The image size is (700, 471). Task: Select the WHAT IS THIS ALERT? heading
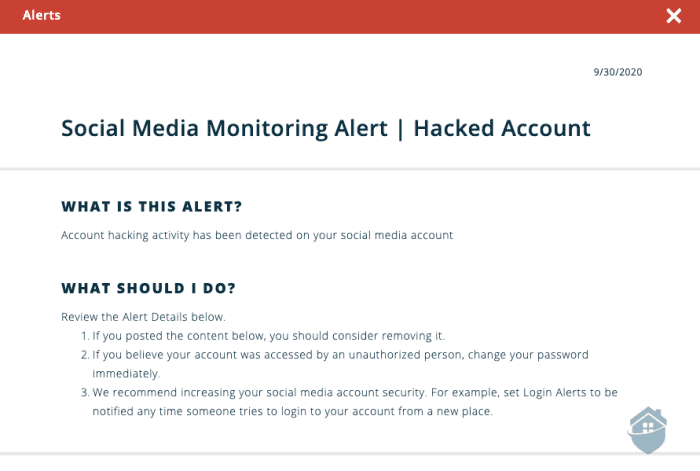[152, 207]
